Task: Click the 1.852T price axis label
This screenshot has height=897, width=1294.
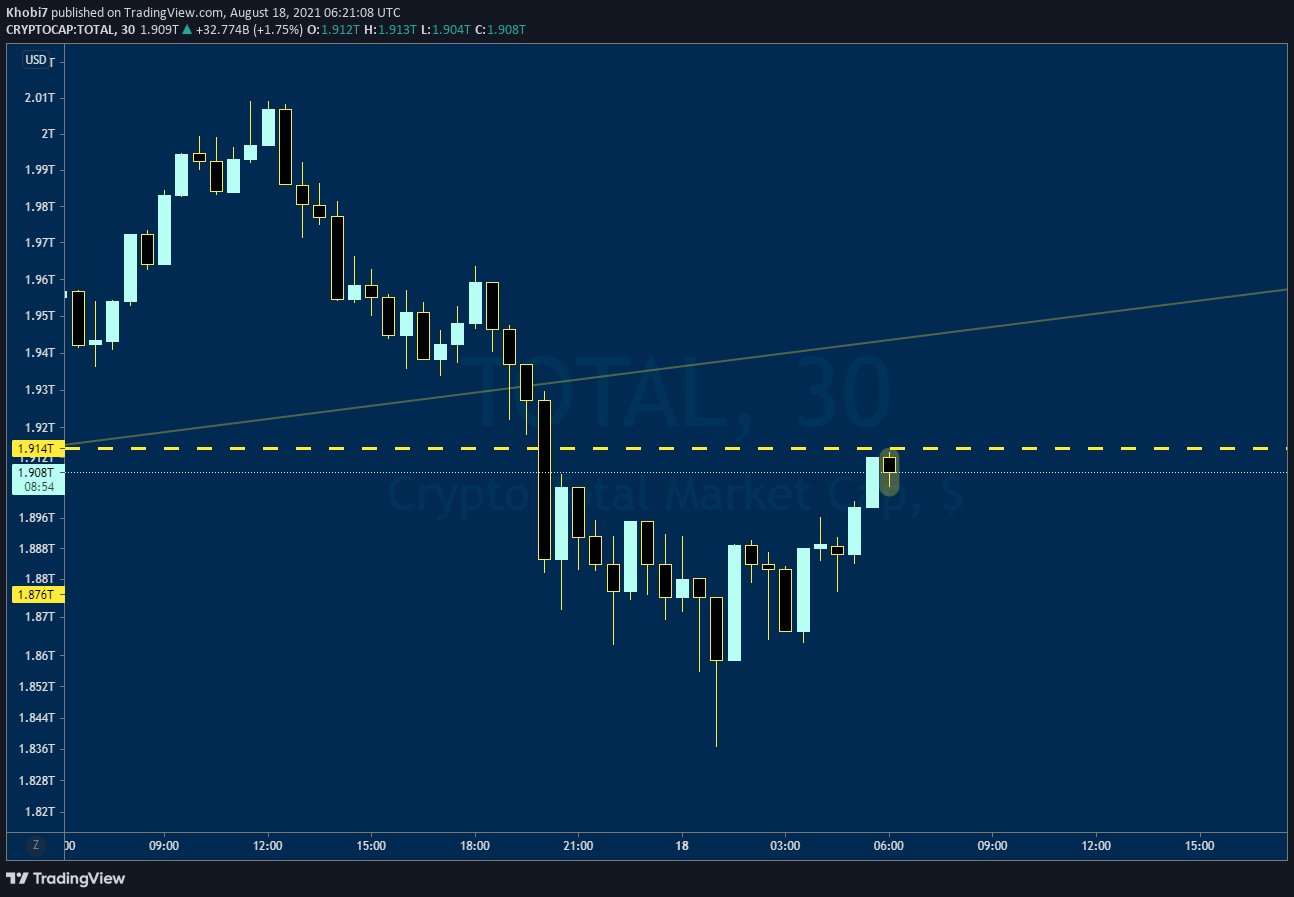Action: point(38,687)
